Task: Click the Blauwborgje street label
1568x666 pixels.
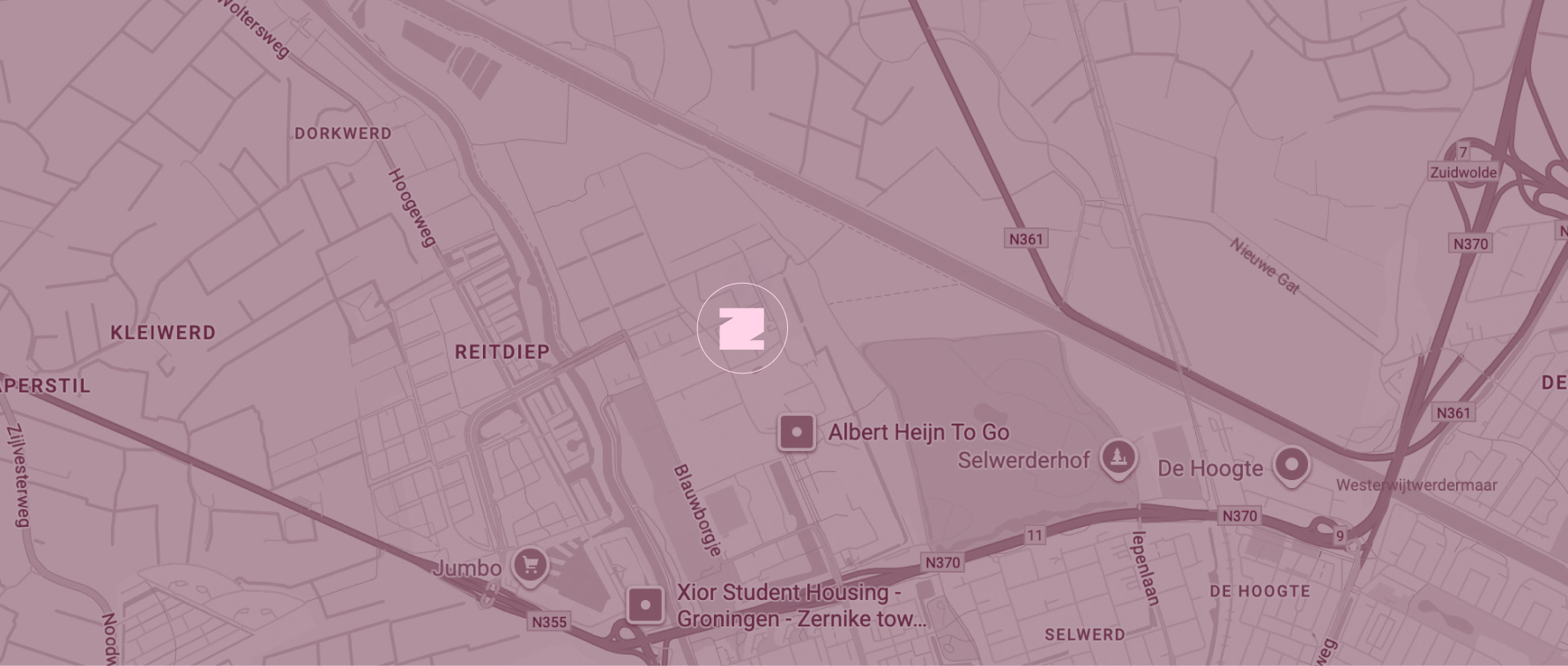Action: point(698,511)
